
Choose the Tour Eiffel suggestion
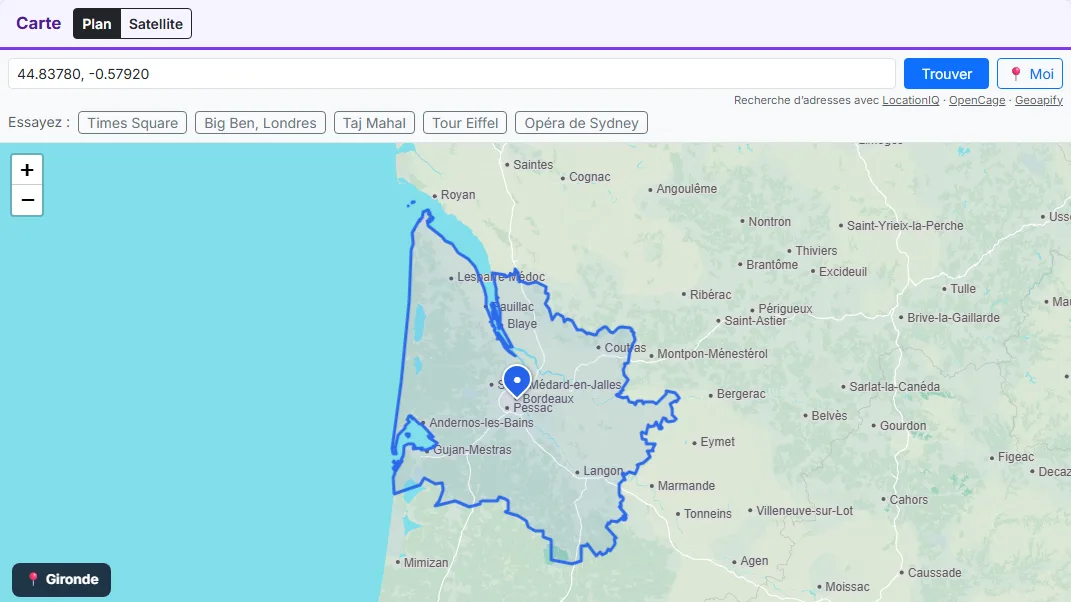pyautogui.click(x=465, y=123)
